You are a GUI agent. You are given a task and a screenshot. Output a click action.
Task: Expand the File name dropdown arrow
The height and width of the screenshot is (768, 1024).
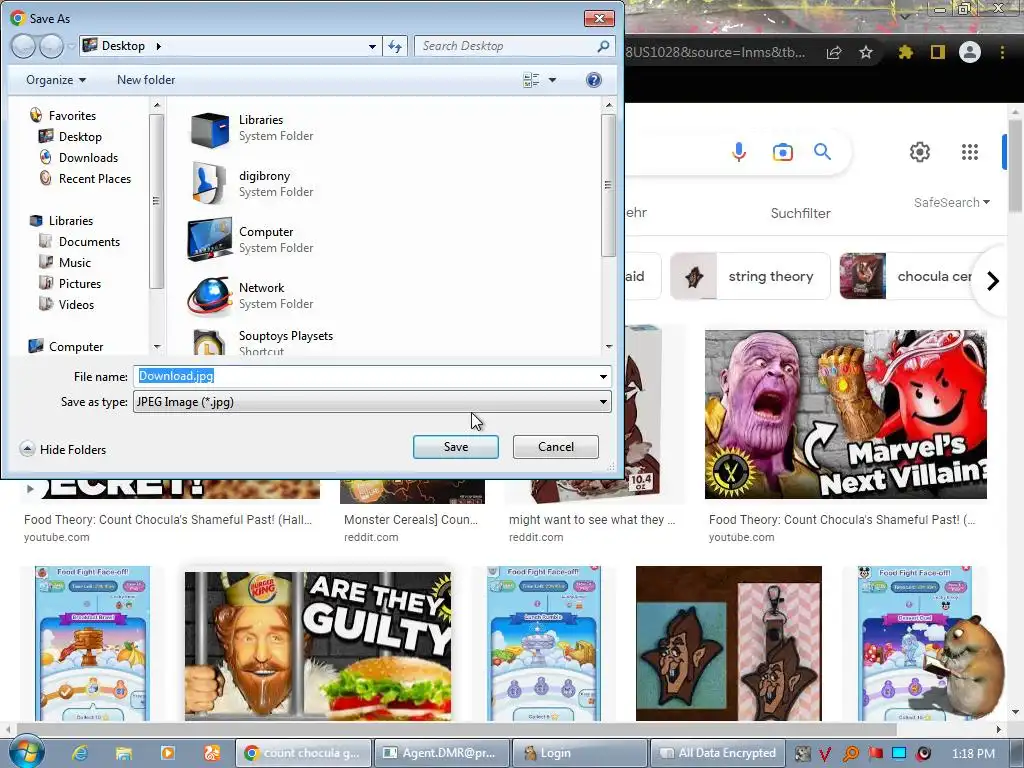603,377
